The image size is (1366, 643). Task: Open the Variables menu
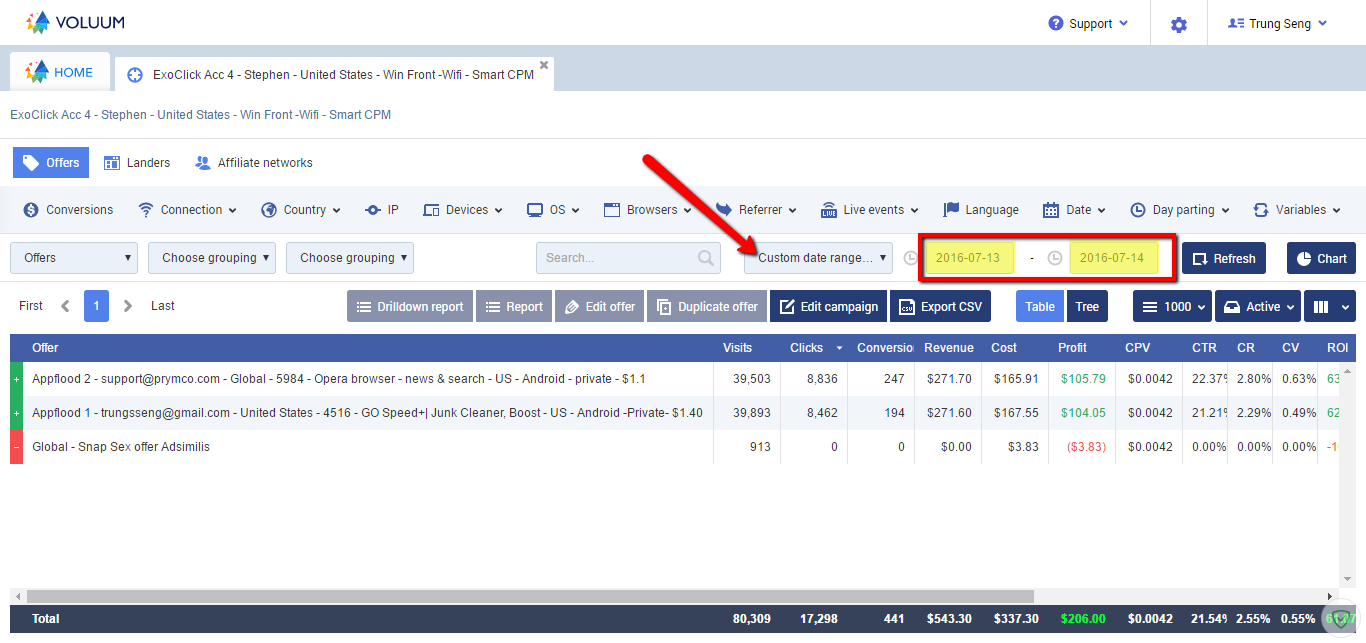pyautogui.click(x=1297, y=210)
